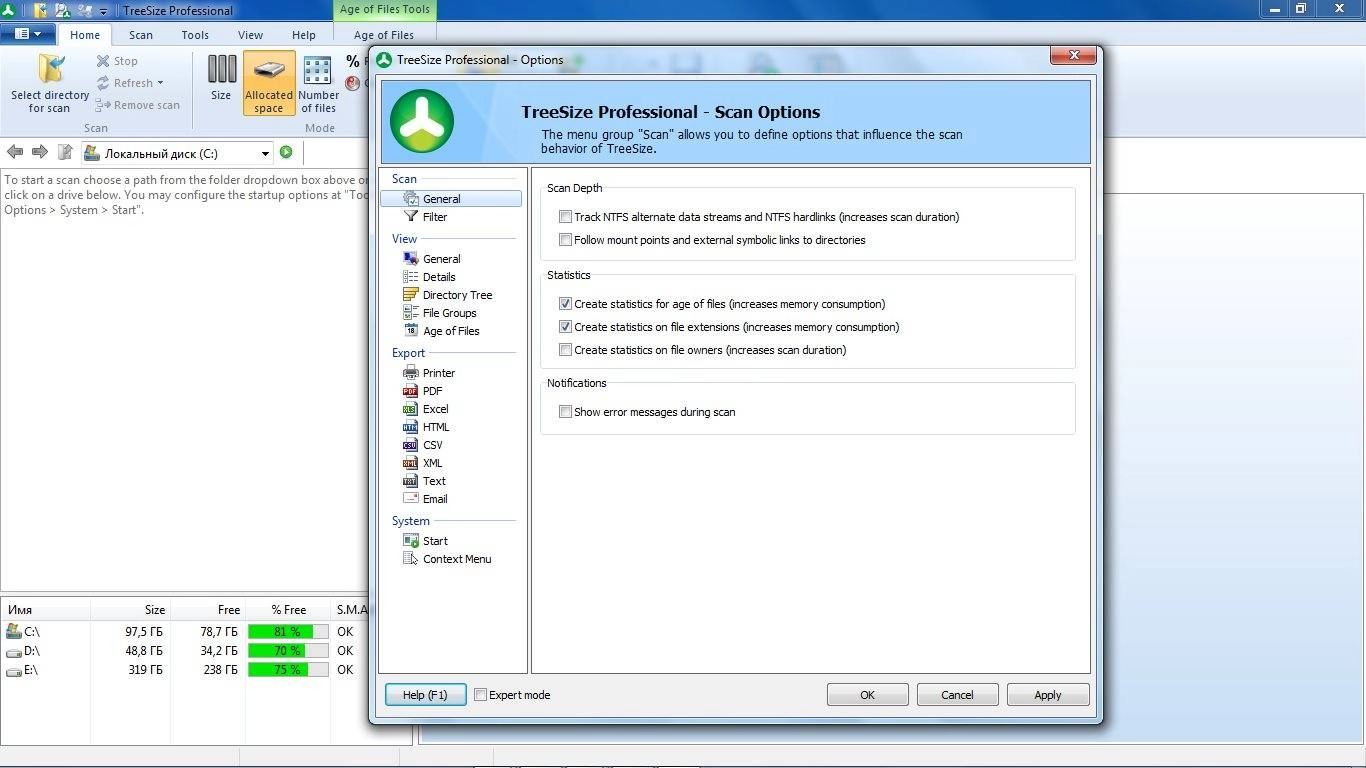Enable Follow mount points and symbolic links
1366x768 pixels.
click(565, 240)
